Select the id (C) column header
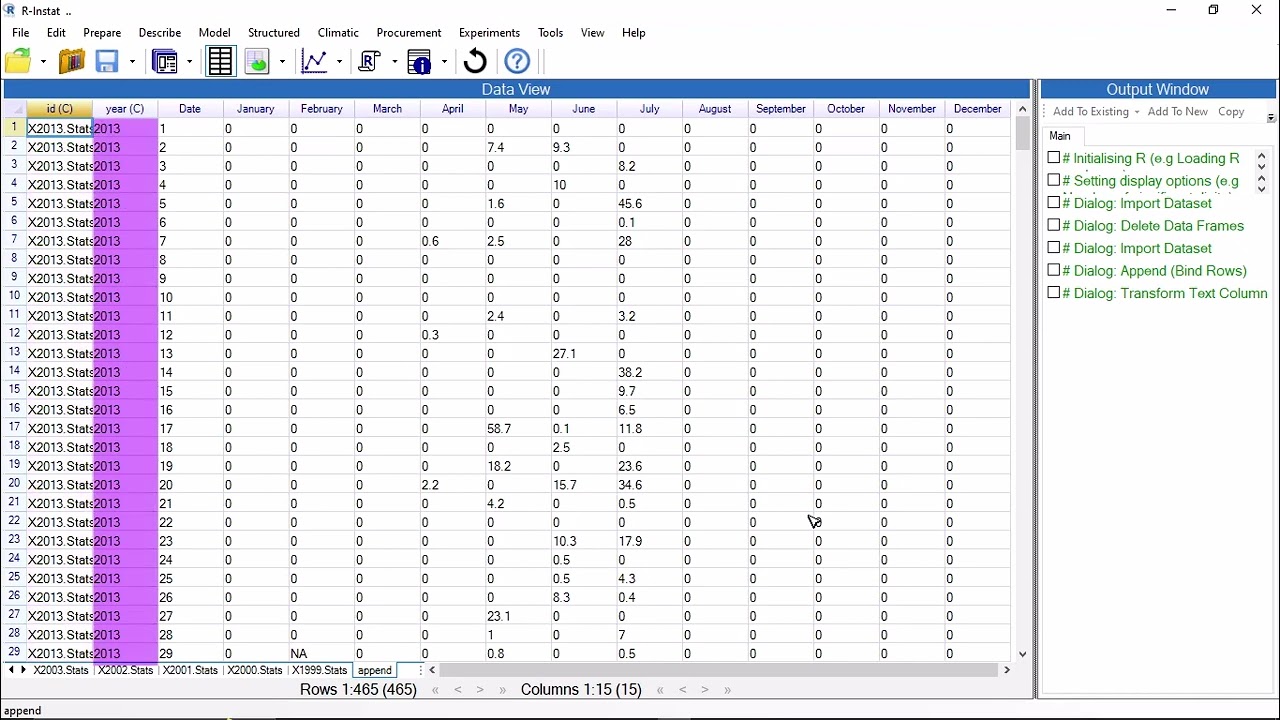The image size is (1280, 720). 59,109
